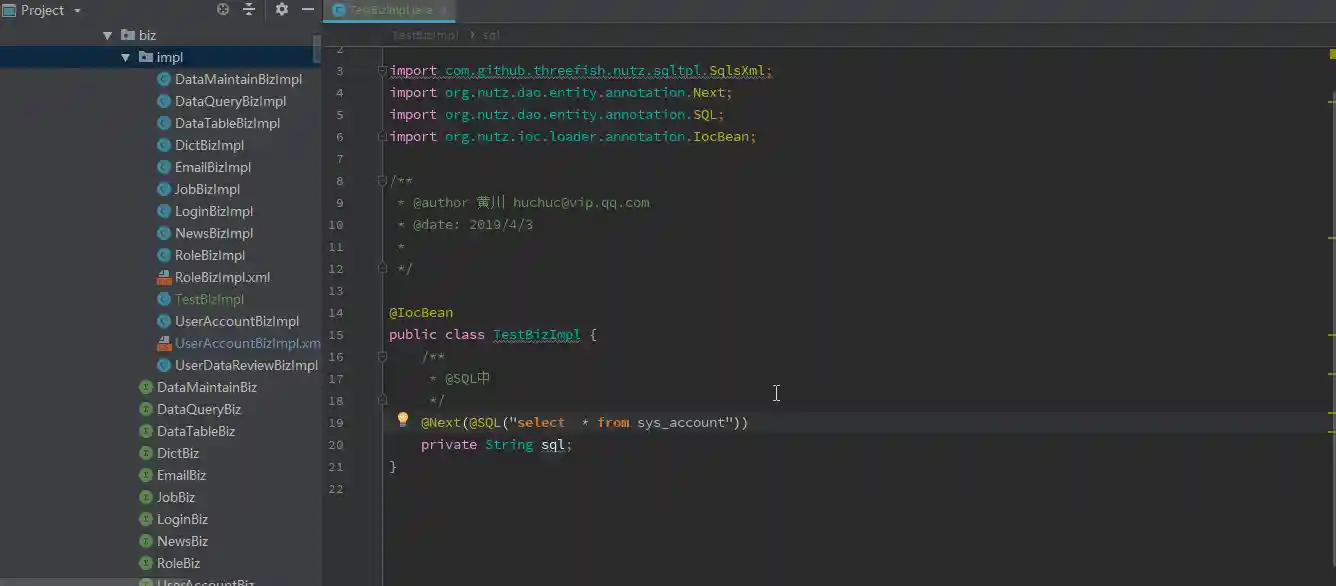Click the Select Opened File target icon

click(x=223, y=9)
